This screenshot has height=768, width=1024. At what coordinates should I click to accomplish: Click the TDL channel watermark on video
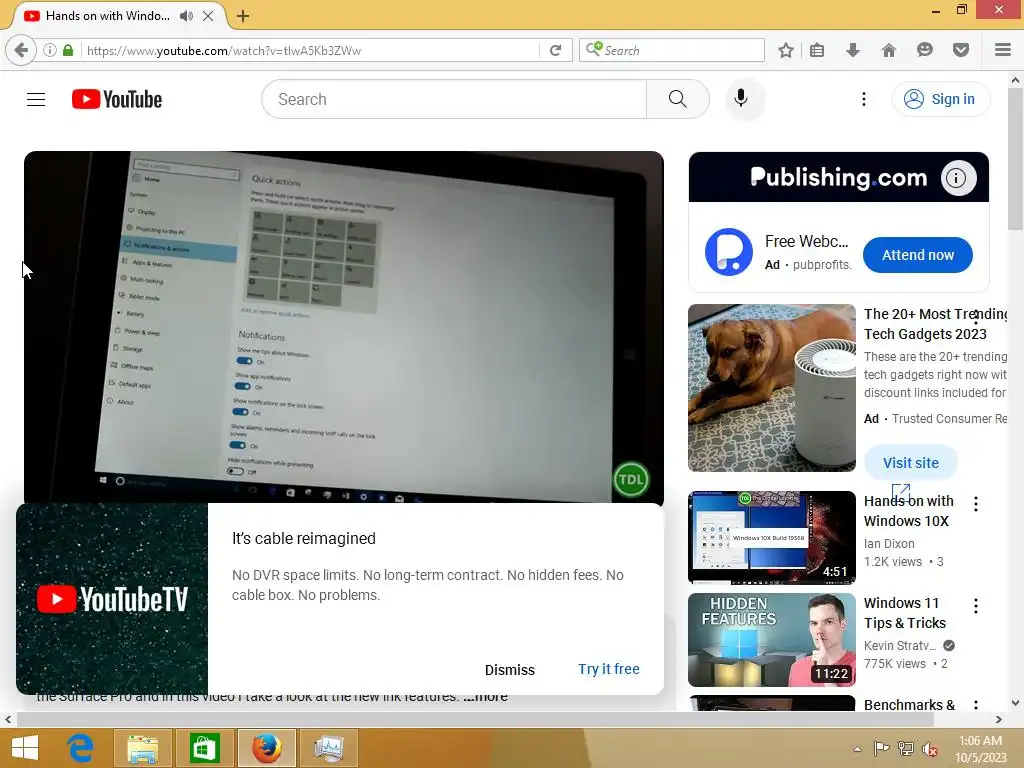[630, 479]
